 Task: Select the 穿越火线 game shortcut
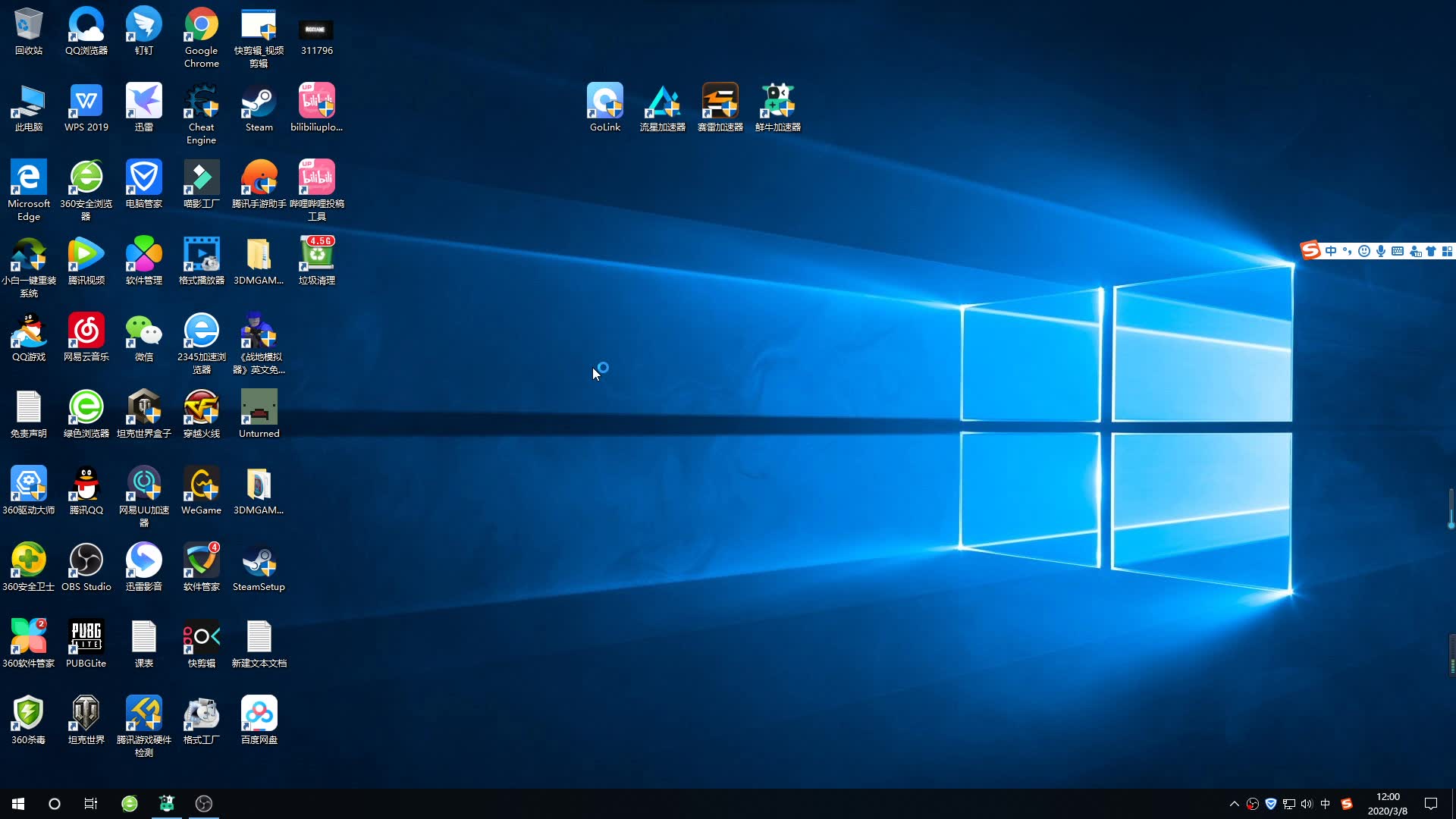(x=202, y=415)
